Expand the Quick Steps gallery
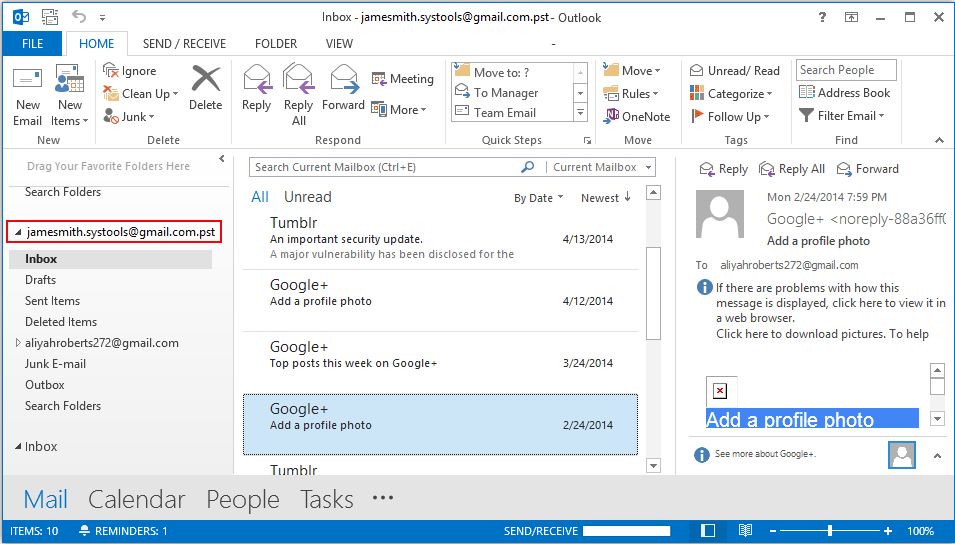 (580, 113)
